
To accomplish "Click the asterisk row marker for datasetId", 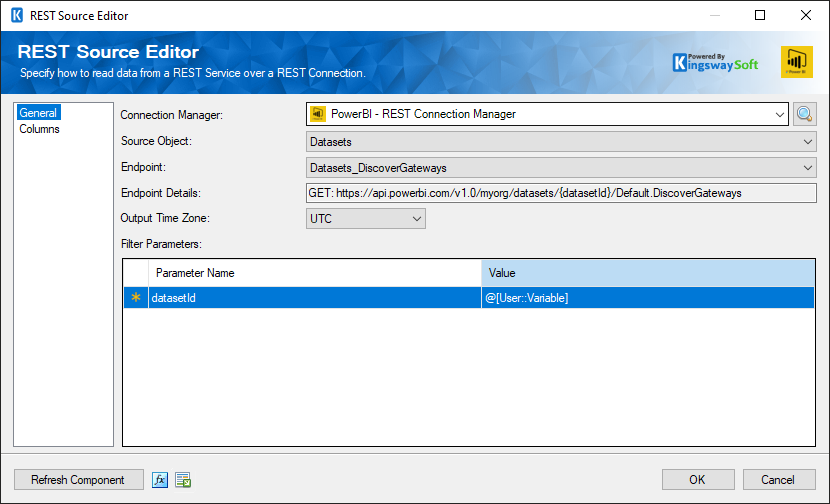I will pyautogui.click(x=136, y=298).
